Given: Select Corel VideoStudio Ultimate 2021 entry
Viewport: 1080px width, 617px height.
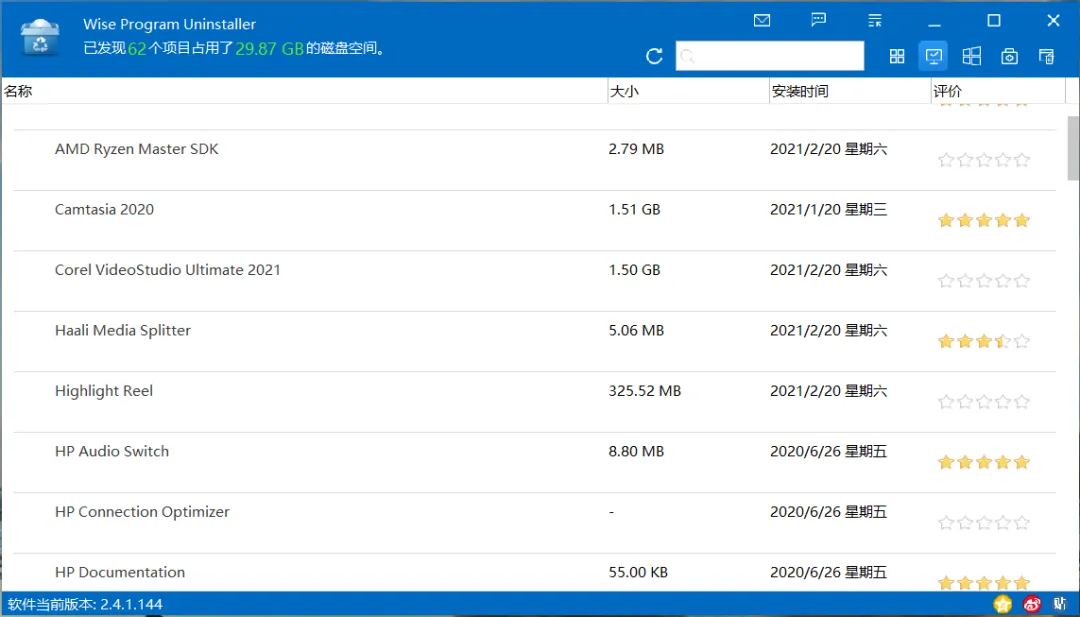Looking at the screenshot, I should [x=534, y=281].
